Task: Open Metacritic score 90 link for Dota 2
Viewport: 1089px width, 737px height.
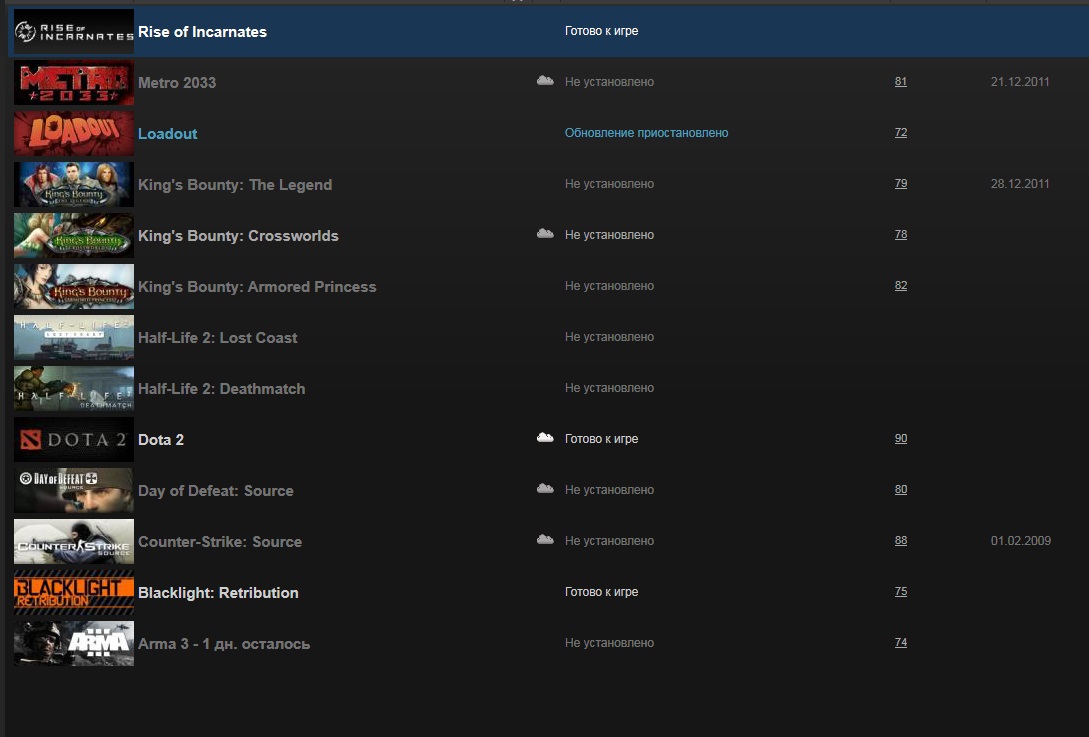Action: point(901,438)
